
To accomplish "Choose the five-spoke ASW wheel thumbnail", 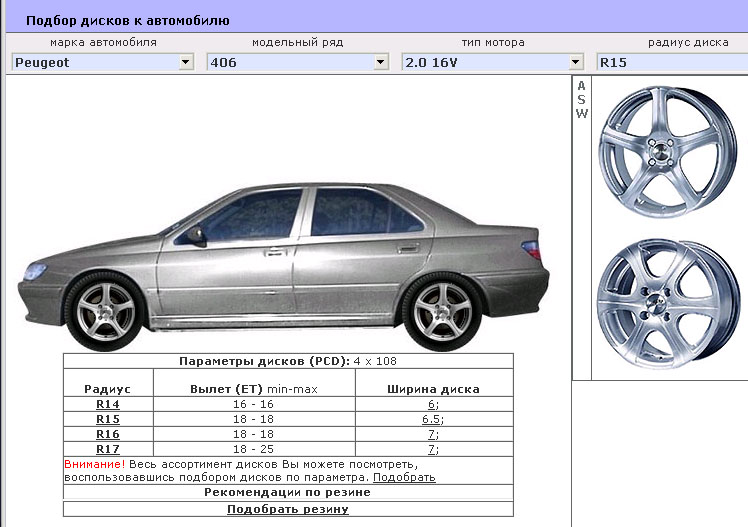I will point(667,152).
